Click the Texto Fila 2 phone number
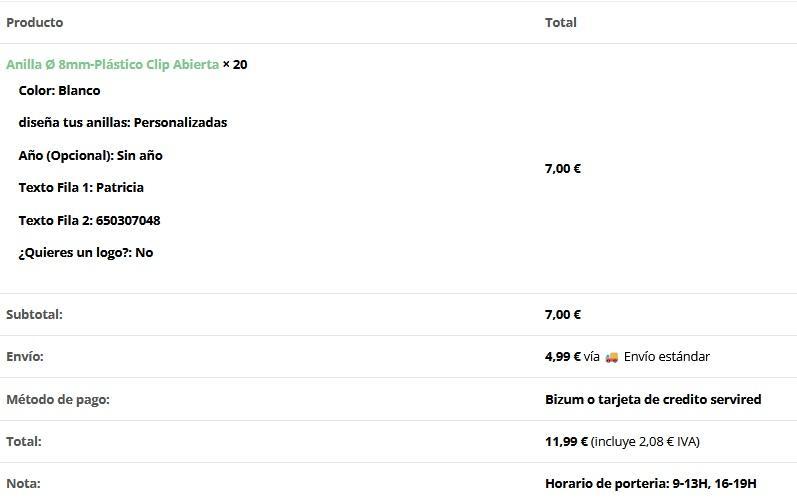 click(128, 221)
